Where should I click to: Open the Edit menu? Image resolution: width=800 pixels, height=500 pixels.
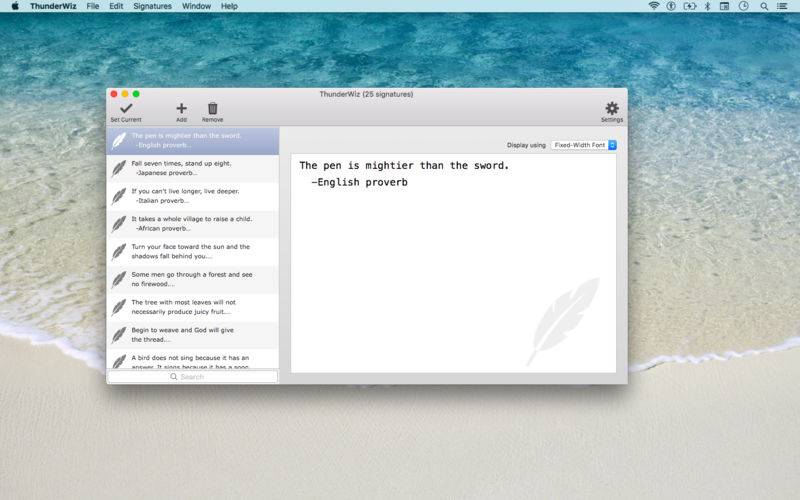[117, 6]
